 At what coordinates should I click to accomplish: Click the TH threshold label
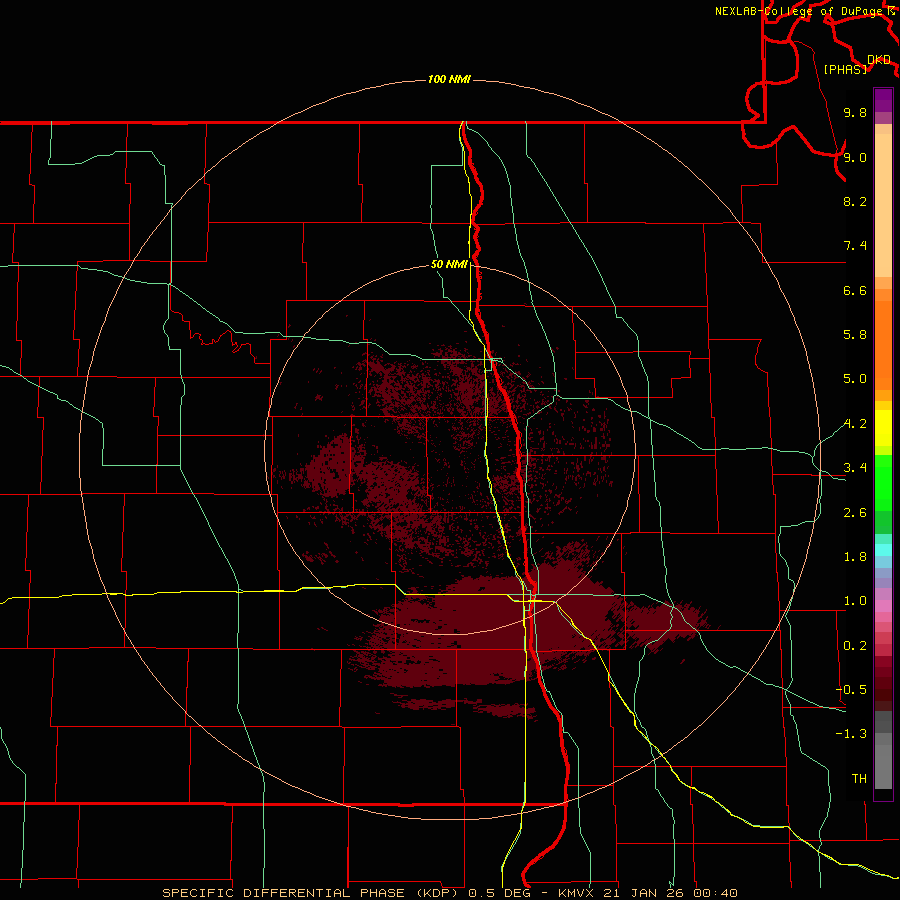[859, 778]
